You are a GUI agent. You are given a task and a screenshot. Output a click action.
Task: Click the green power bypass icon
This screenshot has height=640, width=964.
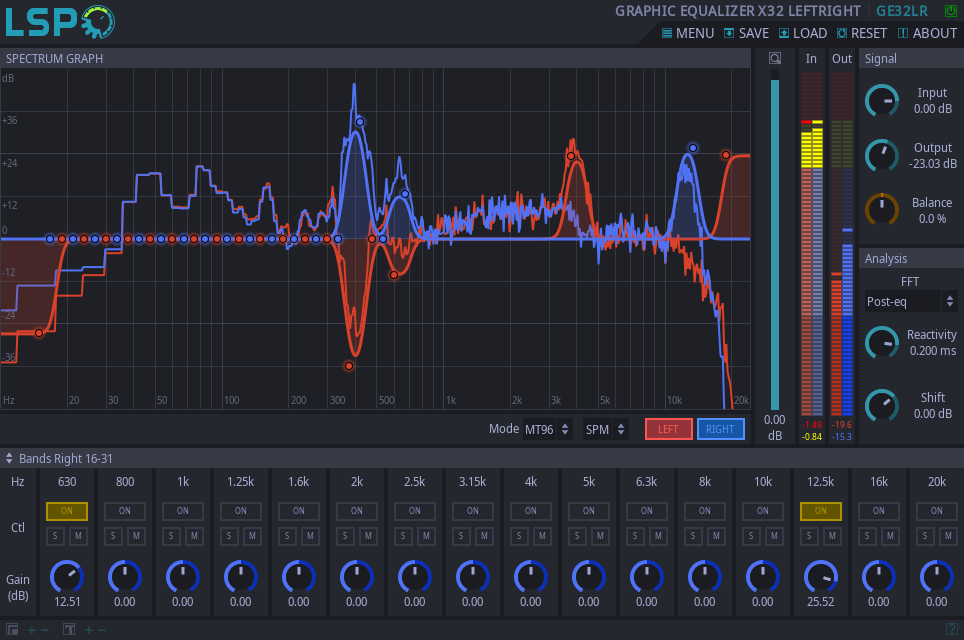tap(950, 11)
